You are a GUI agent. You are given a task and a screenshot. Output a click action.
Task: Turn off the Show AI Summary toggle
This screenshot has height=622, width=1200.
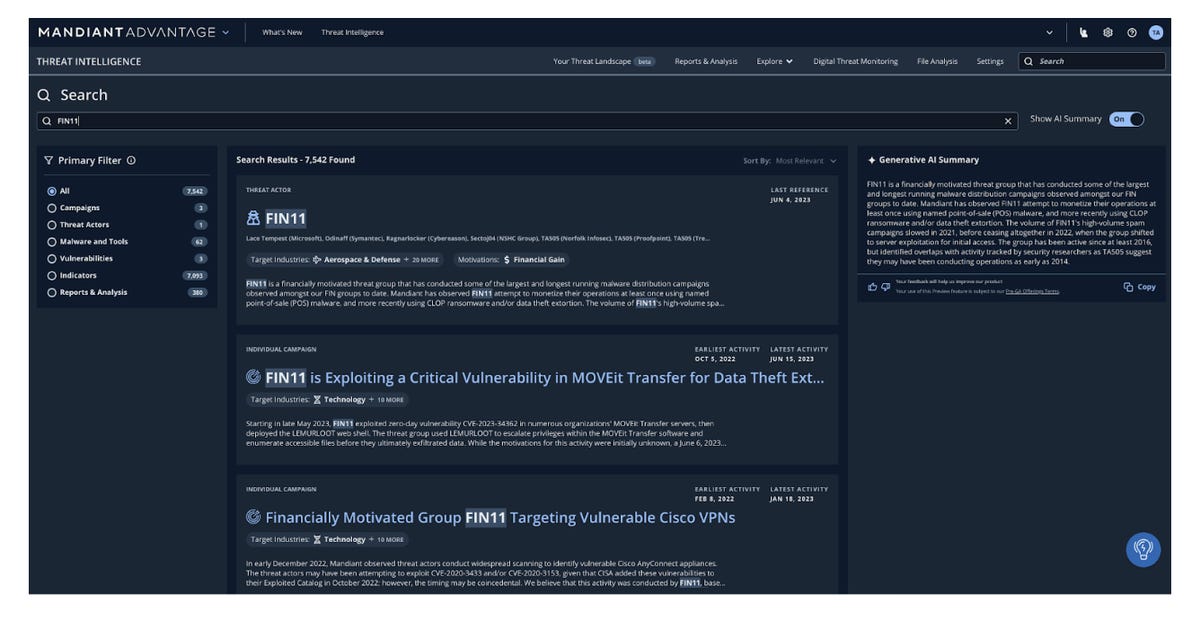click(x=1126, y=119)
